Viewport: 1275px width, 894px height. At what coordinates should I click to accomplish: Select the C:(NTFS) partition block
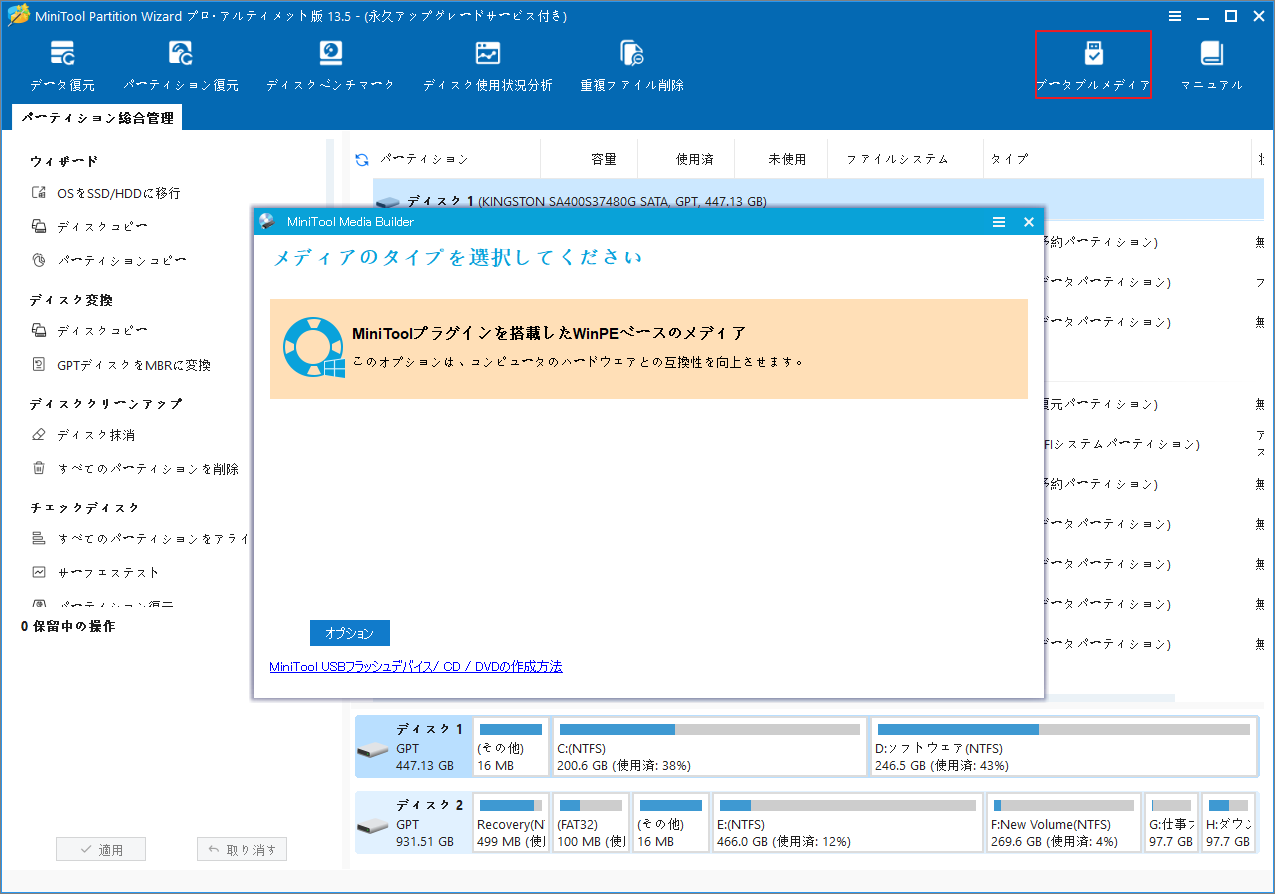pyautogui.click(x=709, y=746)
